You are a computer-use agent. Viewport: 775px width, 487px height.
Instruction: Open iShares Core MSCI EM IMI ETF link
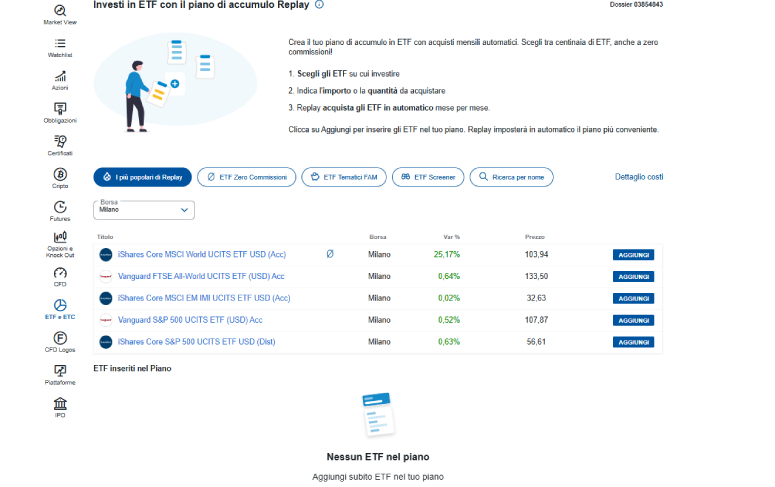pos(204,298)
